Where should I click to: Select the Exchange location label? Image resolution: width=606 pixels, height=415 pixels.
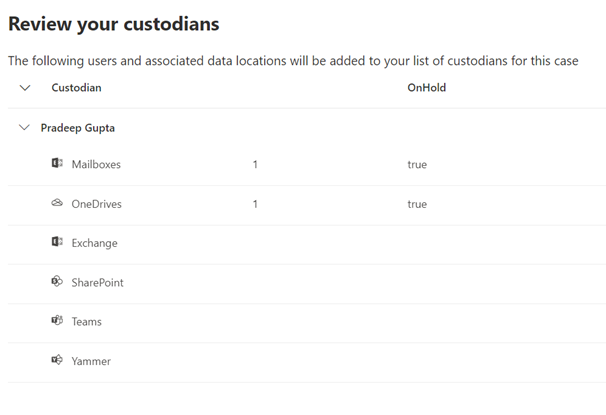click(x=95, y=243)
